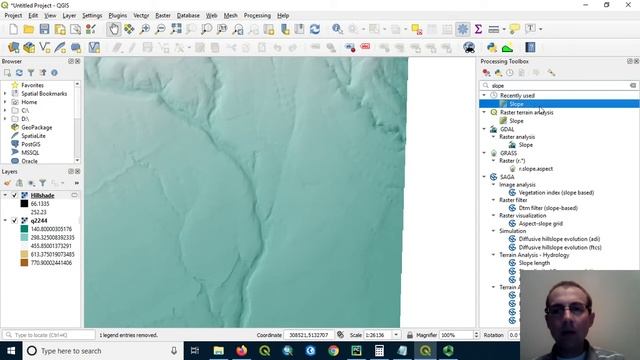Click Windows Start button
Viewport: 640px width, 360px height.
(11, 351)
